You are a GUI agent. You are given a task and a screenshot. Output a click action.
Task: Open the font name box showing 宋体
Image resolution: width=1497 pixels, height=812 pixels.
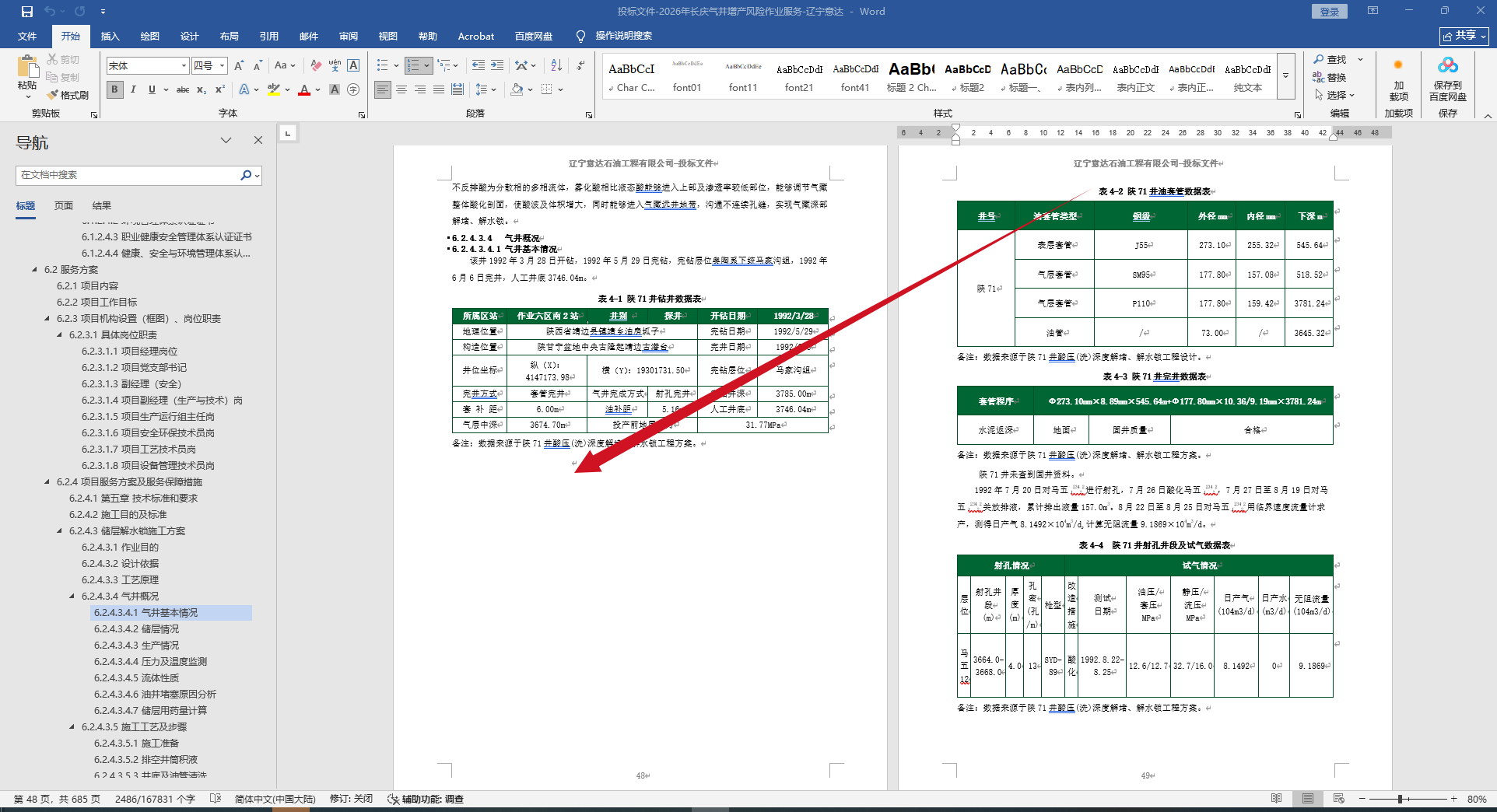click(x=148, y=66)
